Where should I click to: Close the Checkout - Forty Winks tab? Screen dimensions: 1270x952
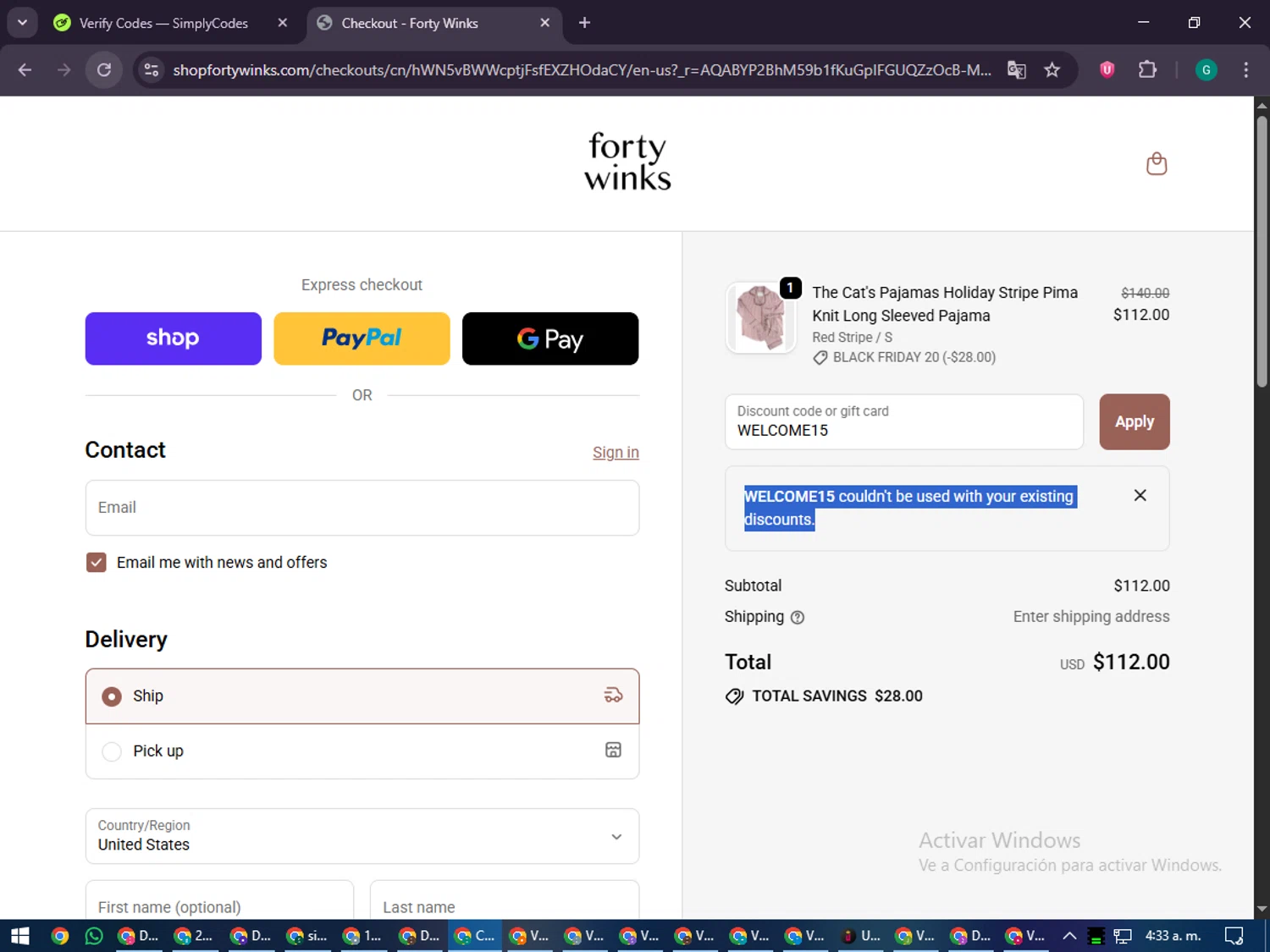point(545,23)
